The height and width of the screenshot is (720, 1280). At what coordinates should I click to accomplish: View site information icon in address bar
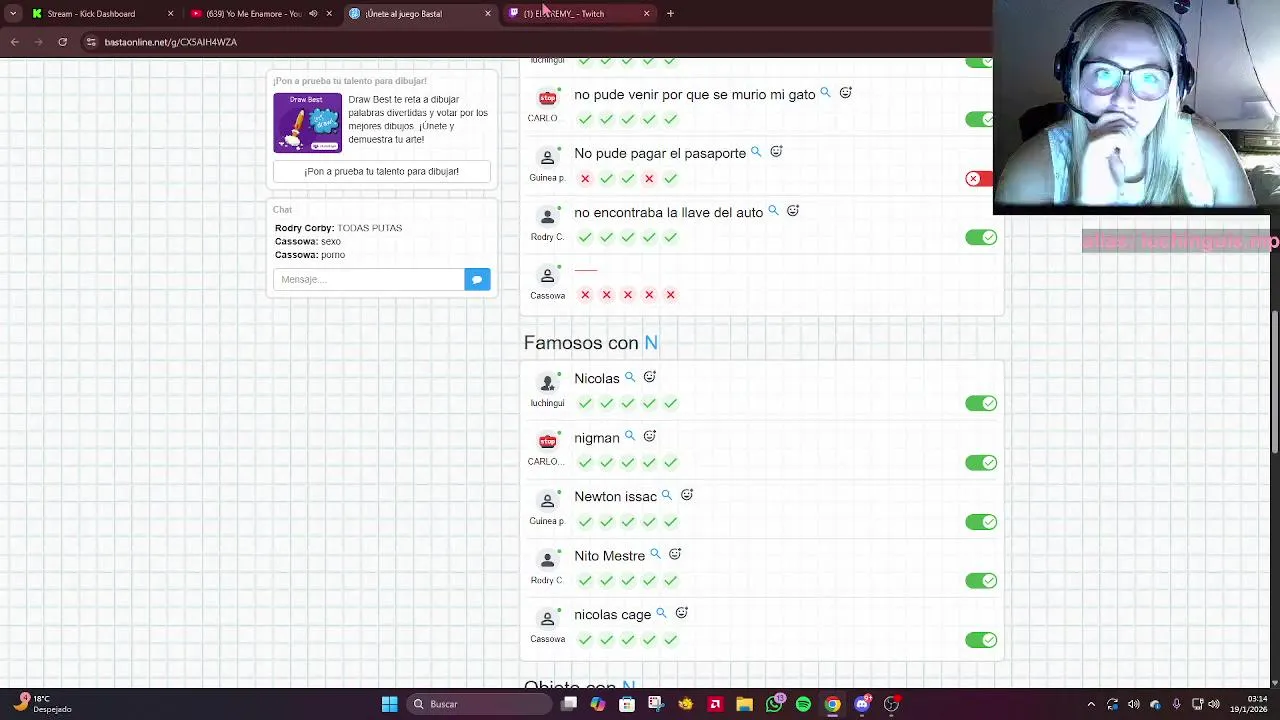(x=91, y=42)
